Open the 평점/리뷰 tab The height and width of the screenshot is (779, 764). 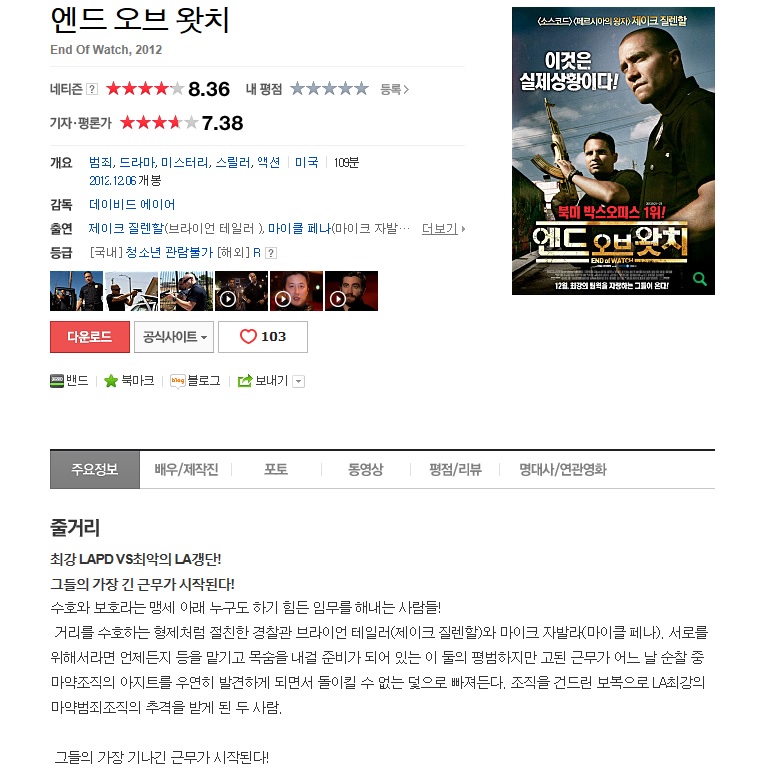[x=455, y=469]
